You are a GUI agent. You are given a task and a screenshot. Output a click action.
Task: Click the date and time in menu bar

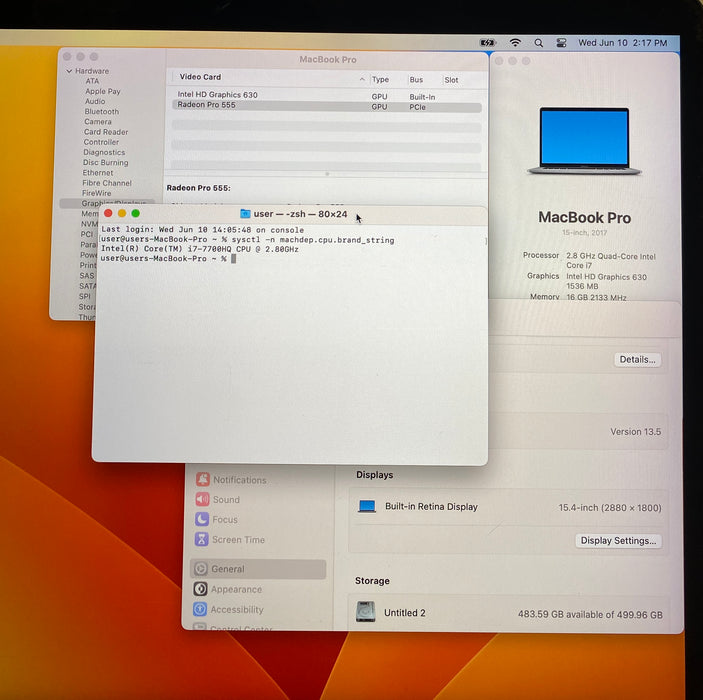622,43
